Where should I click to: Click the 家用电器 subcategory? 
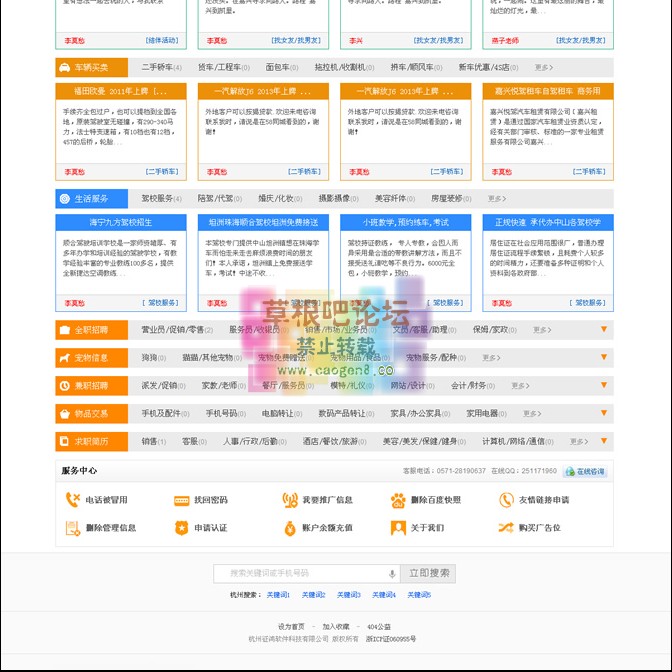click(486, 414)
